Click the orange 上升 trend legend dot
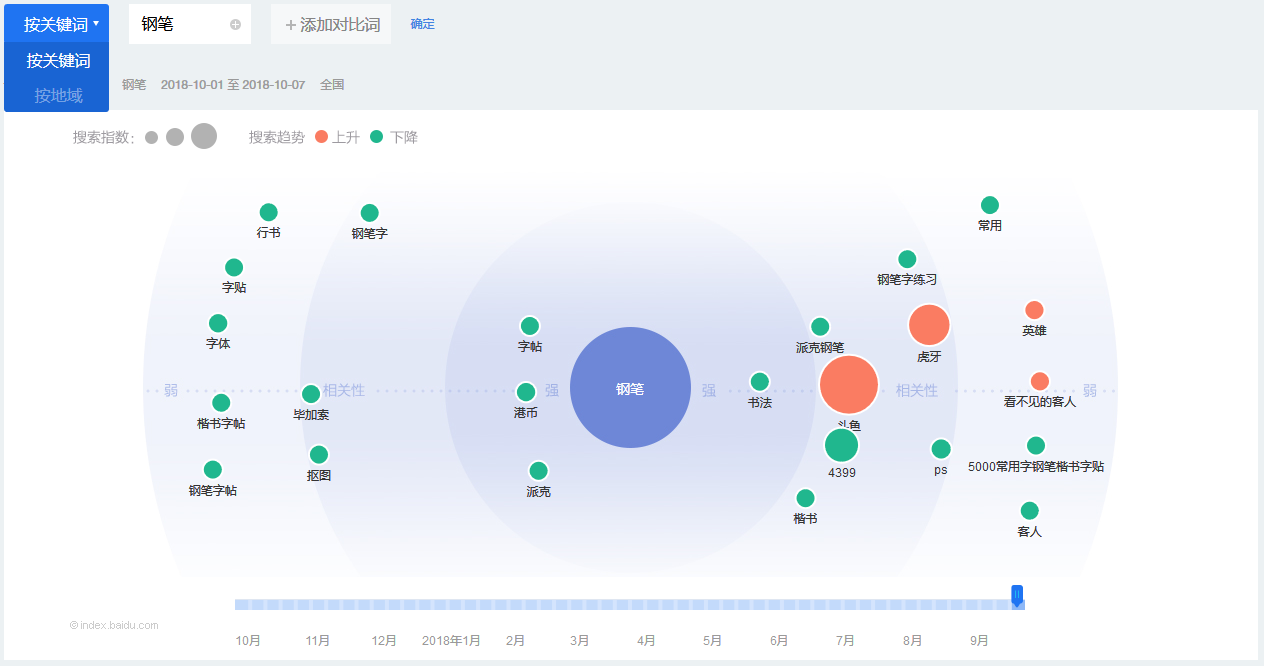This screenshot has width=1264, height=666. point(321,137)
